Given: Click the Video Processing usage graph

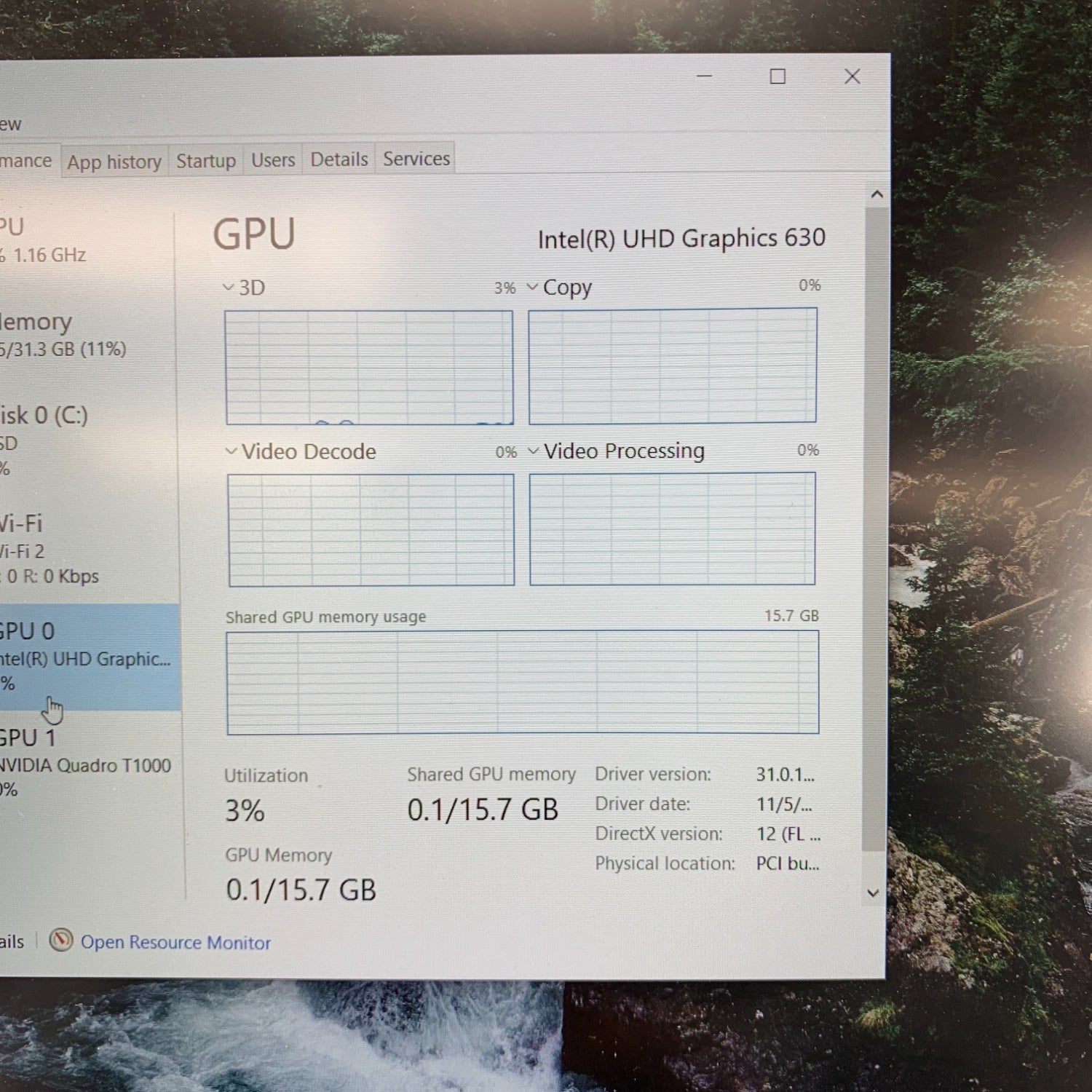Looking at the screenshot, I should (673, 529).
